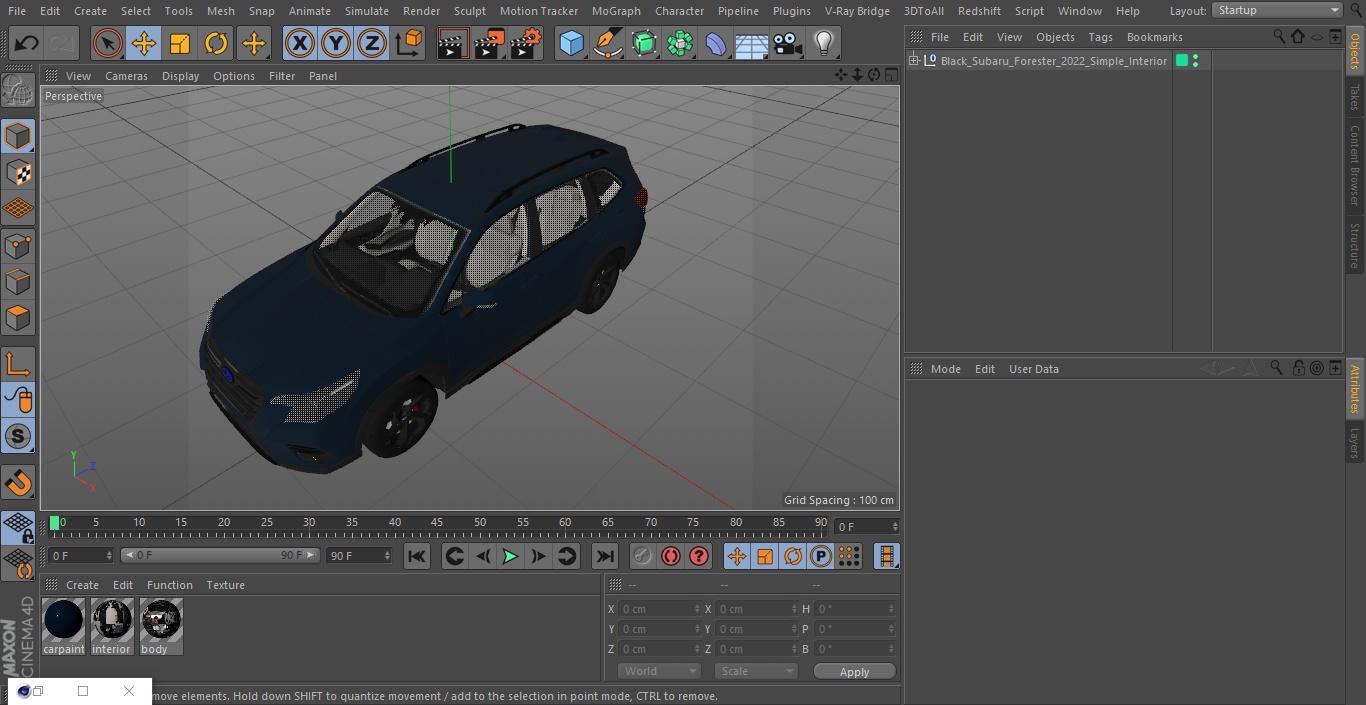Switch to Edges mode

coord(18,281)
